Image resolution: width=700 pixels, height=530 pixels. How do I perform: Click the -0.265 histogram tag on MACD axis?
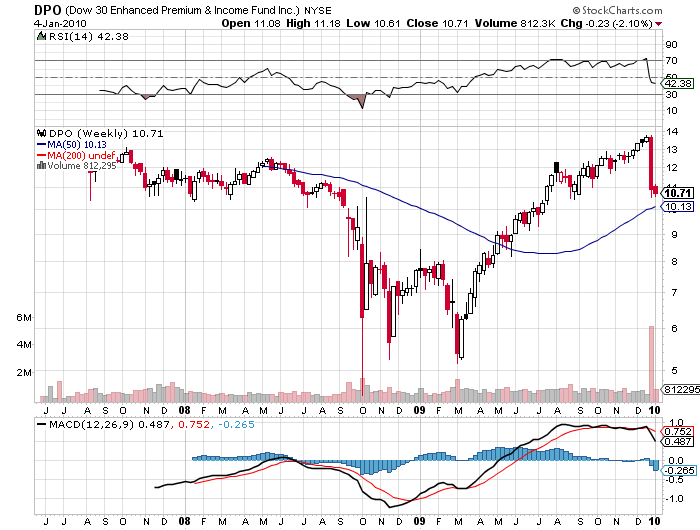click(x=679, y=471)
